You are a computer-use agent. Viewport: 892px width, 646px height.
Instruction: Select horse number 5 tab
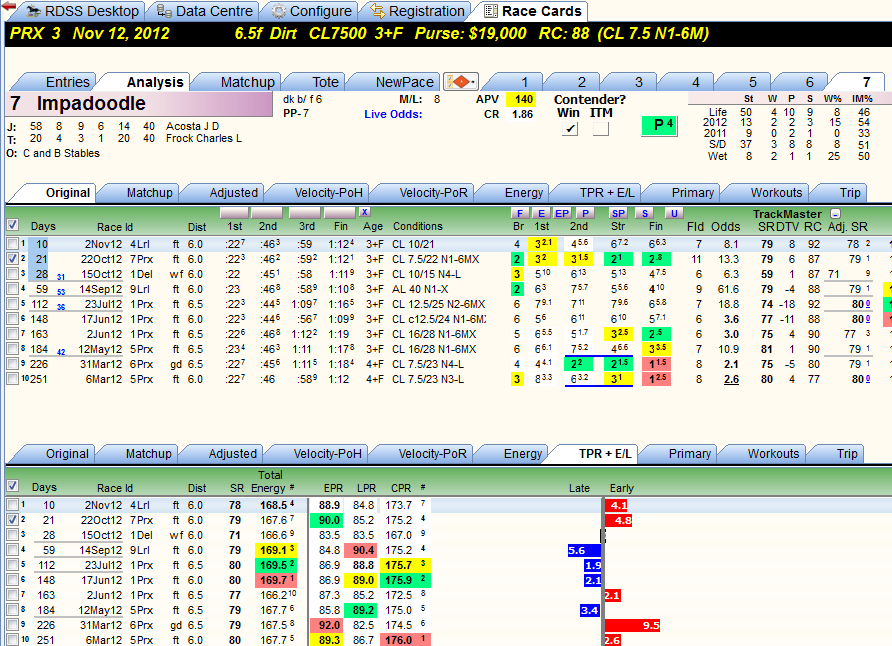(752, 82)
